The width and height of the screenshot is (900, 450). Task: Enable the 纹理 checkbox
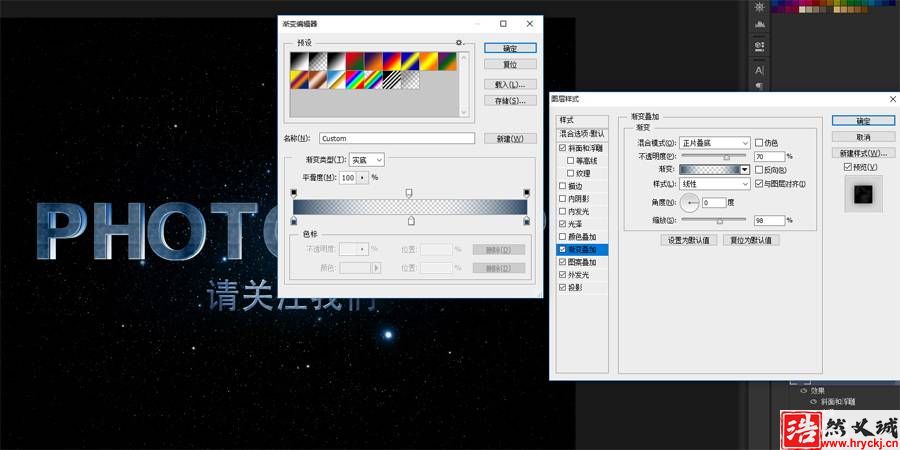pos(570,173)
